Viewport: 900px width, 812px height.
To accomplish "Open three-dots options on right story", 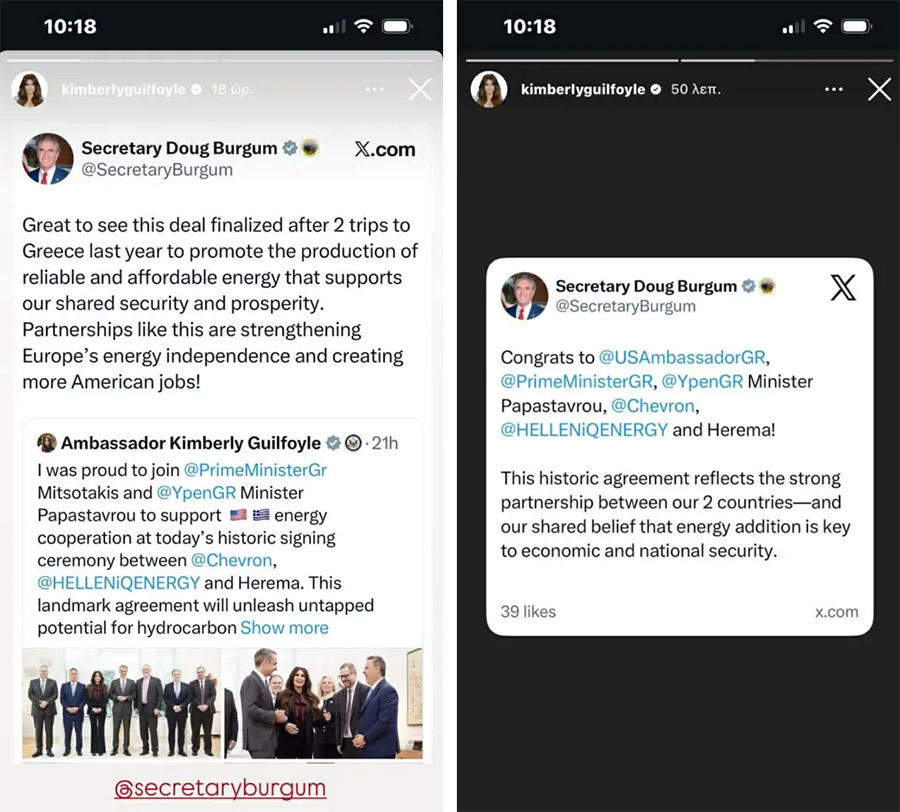I will click(x=833, y=90).
